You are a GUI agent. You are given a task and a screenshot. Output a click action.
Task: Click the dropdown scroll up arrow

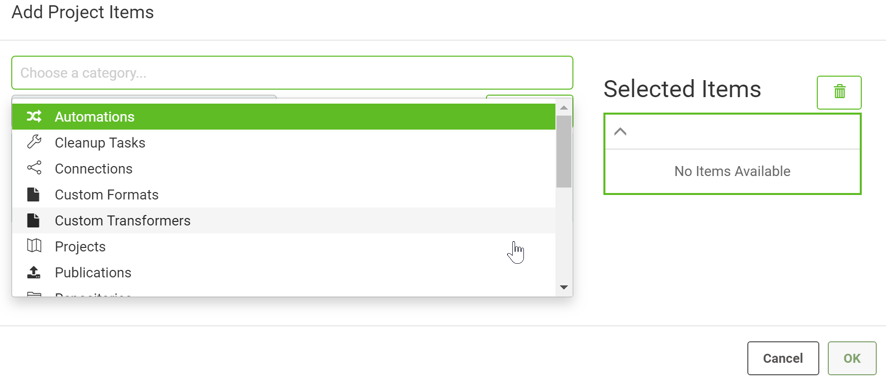[563, 107]
